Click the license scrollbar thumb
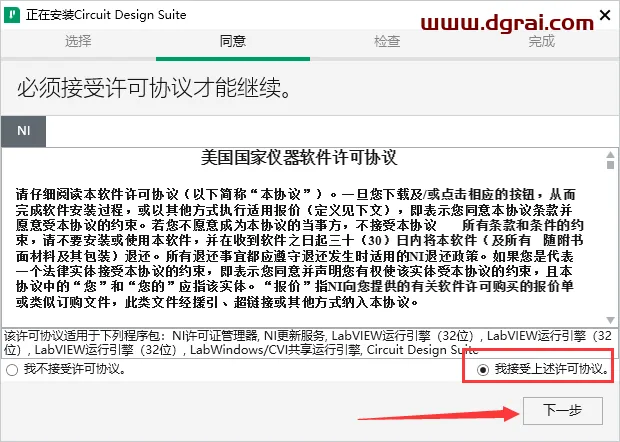Screen dimensions: 620x442 pos(611,164)
